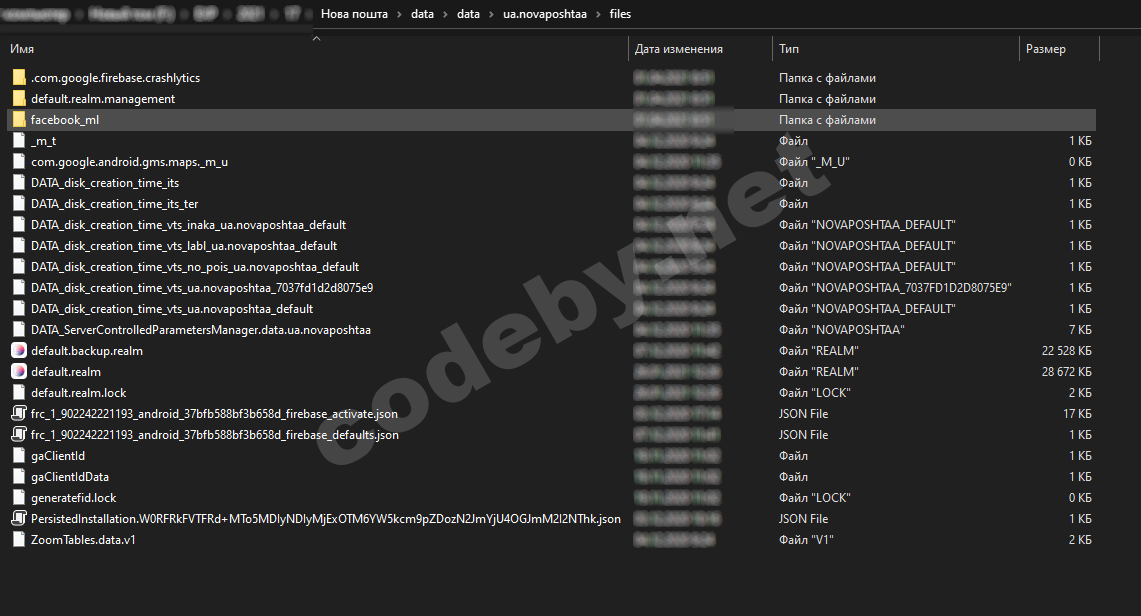The image size is (1141, 616).
Task: Click Realm icon of default.realm file
Action: click(x=19, y=372)
